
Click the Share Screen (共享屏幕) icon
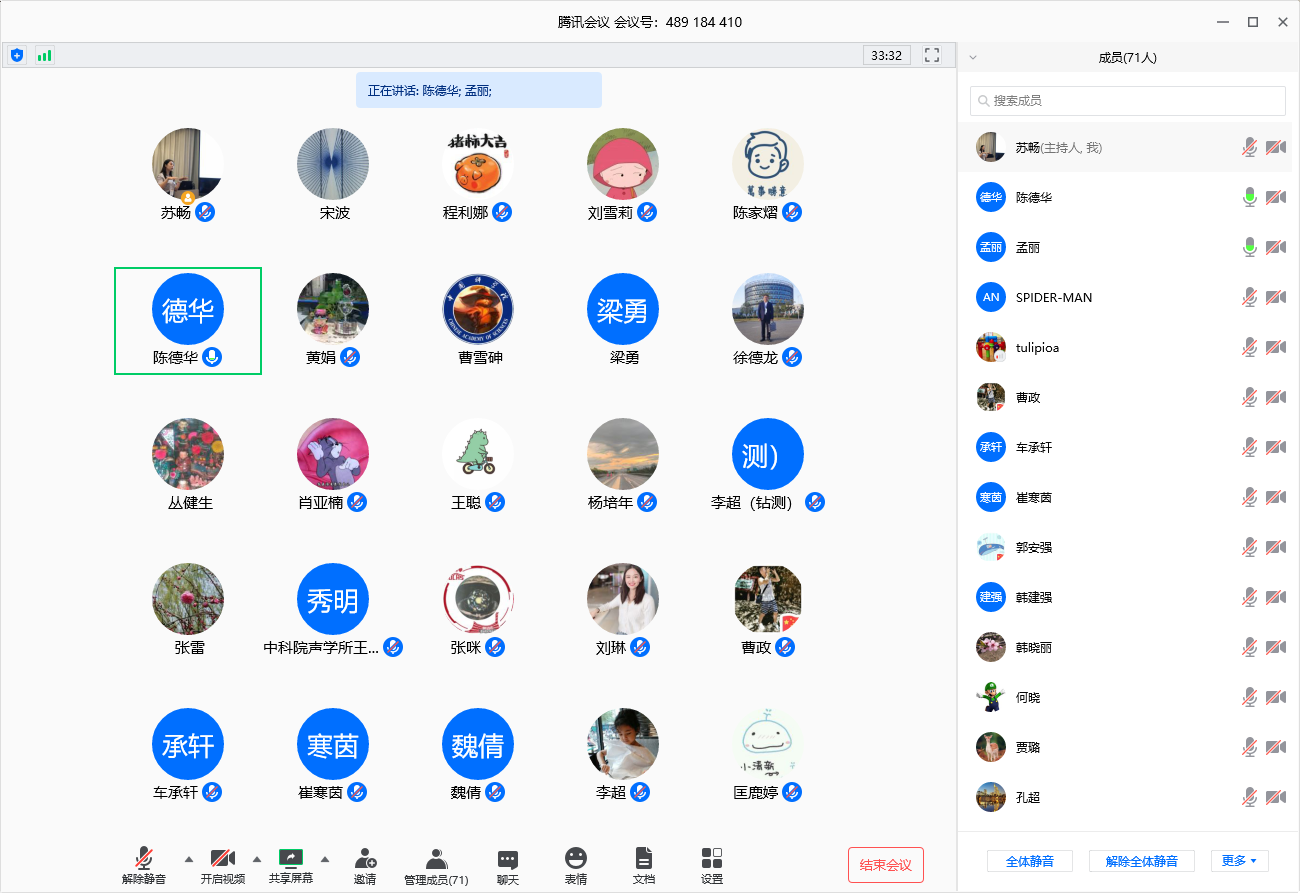point(290,859)
